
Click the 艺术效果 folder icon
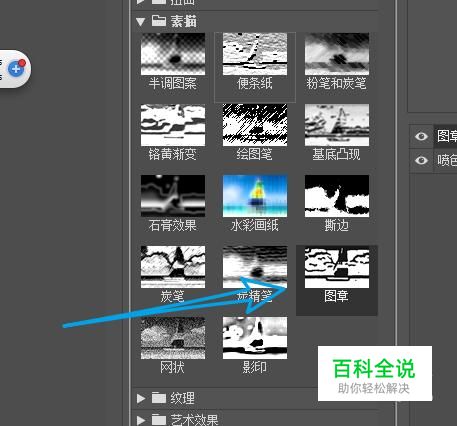(159, 419)
